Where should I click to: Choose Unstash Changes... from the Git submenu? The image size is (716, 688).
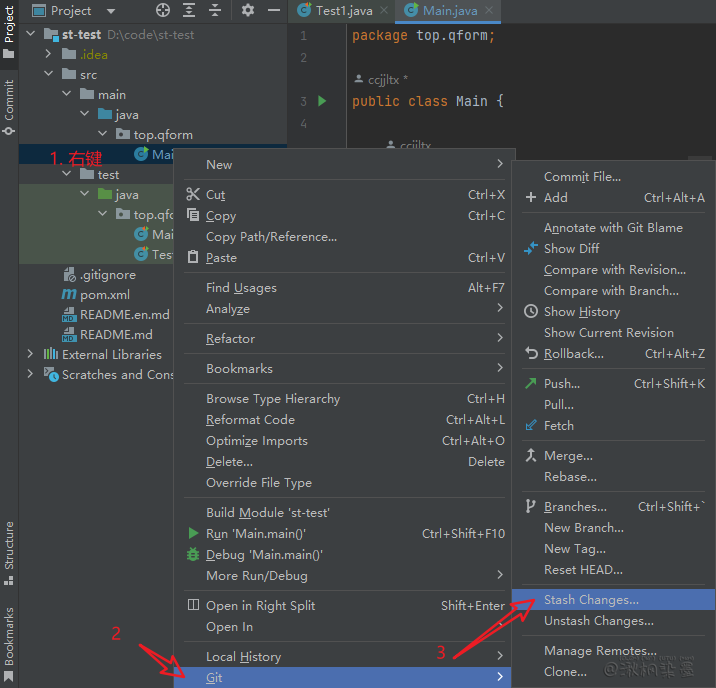[x=598, y=621]
